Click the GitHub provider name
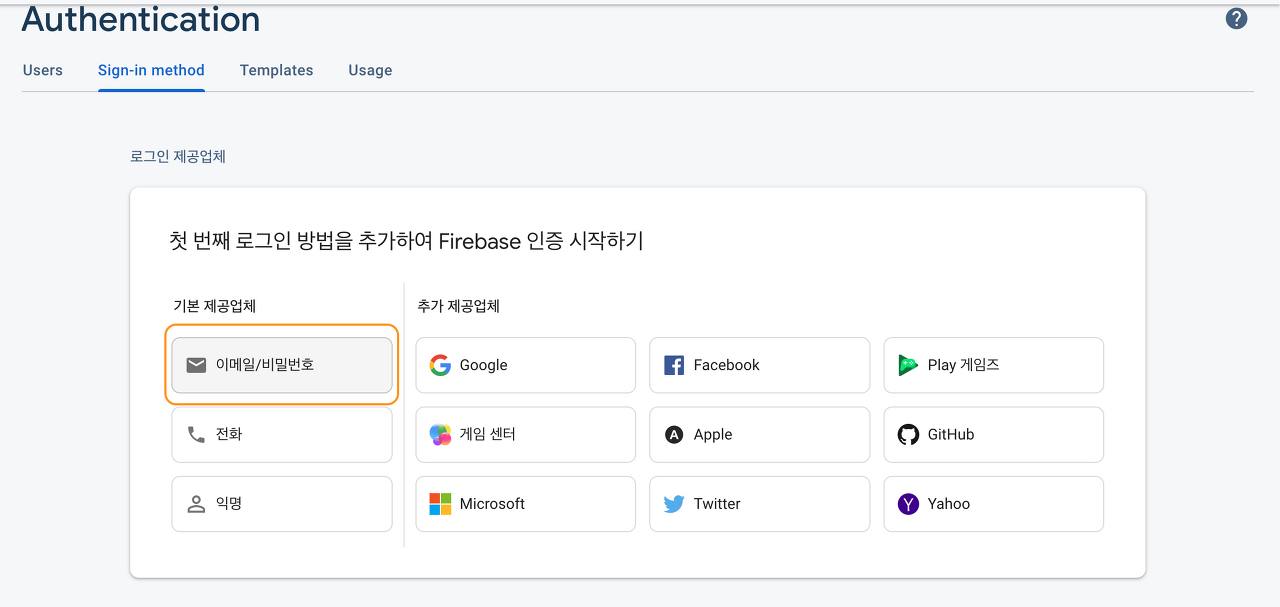This screenshot has width=1280, height=607. pos(951,434)
